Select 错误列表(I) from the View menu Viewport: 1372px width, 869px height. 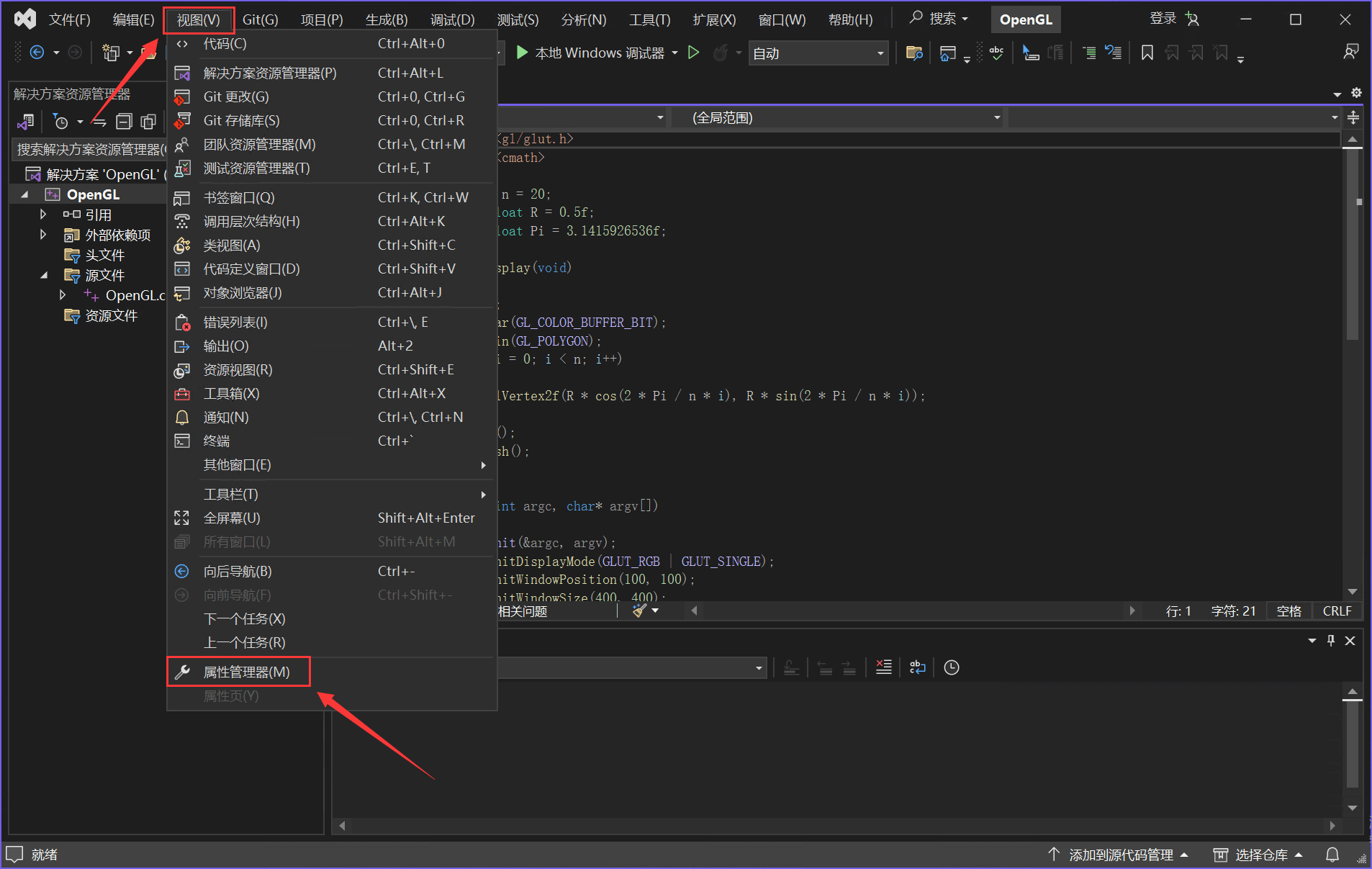tap(332, 322)
